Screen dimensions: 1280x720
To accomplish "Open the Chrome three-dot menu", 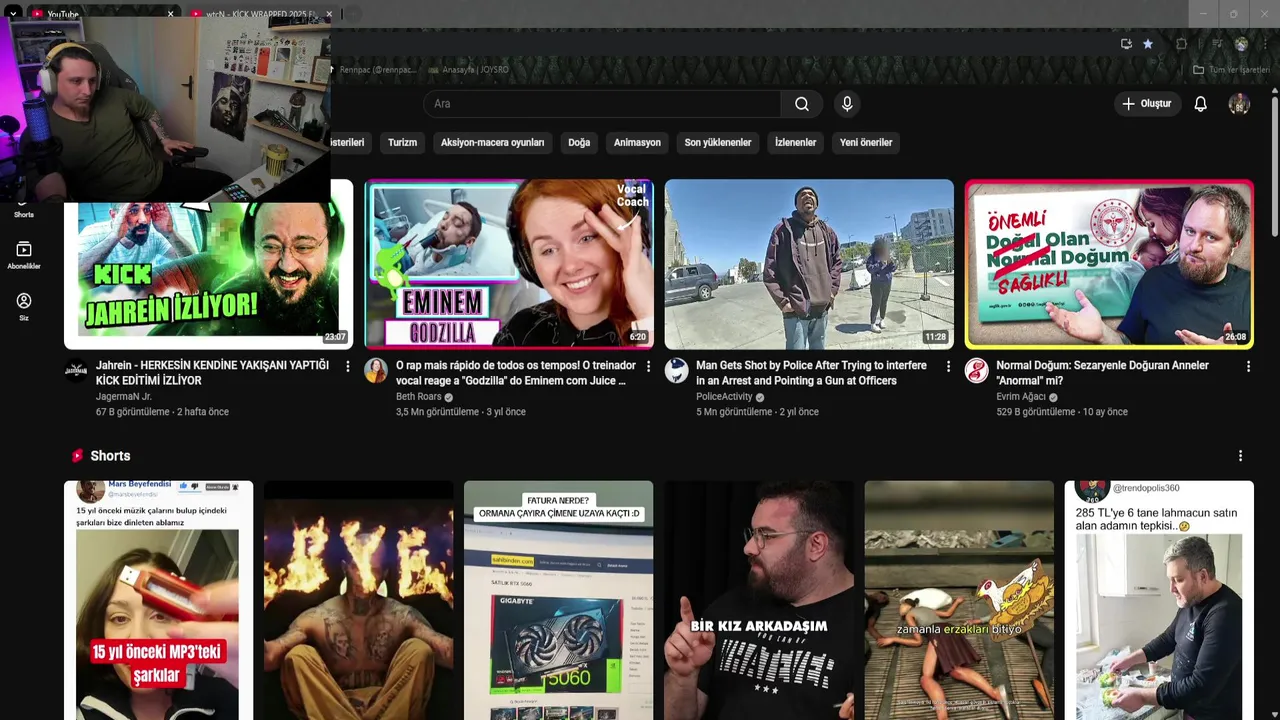I will click(1265, 44).
